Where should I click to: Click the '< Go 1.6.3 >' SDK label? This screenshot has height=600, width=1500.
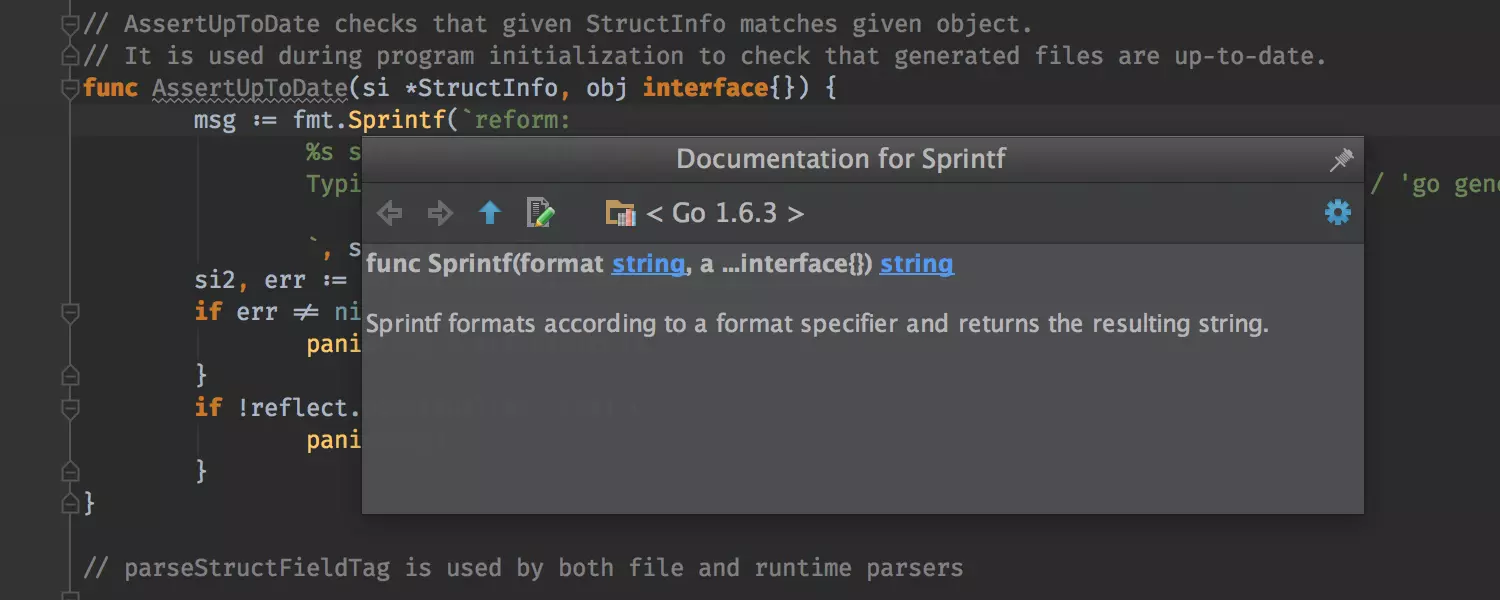725,213
